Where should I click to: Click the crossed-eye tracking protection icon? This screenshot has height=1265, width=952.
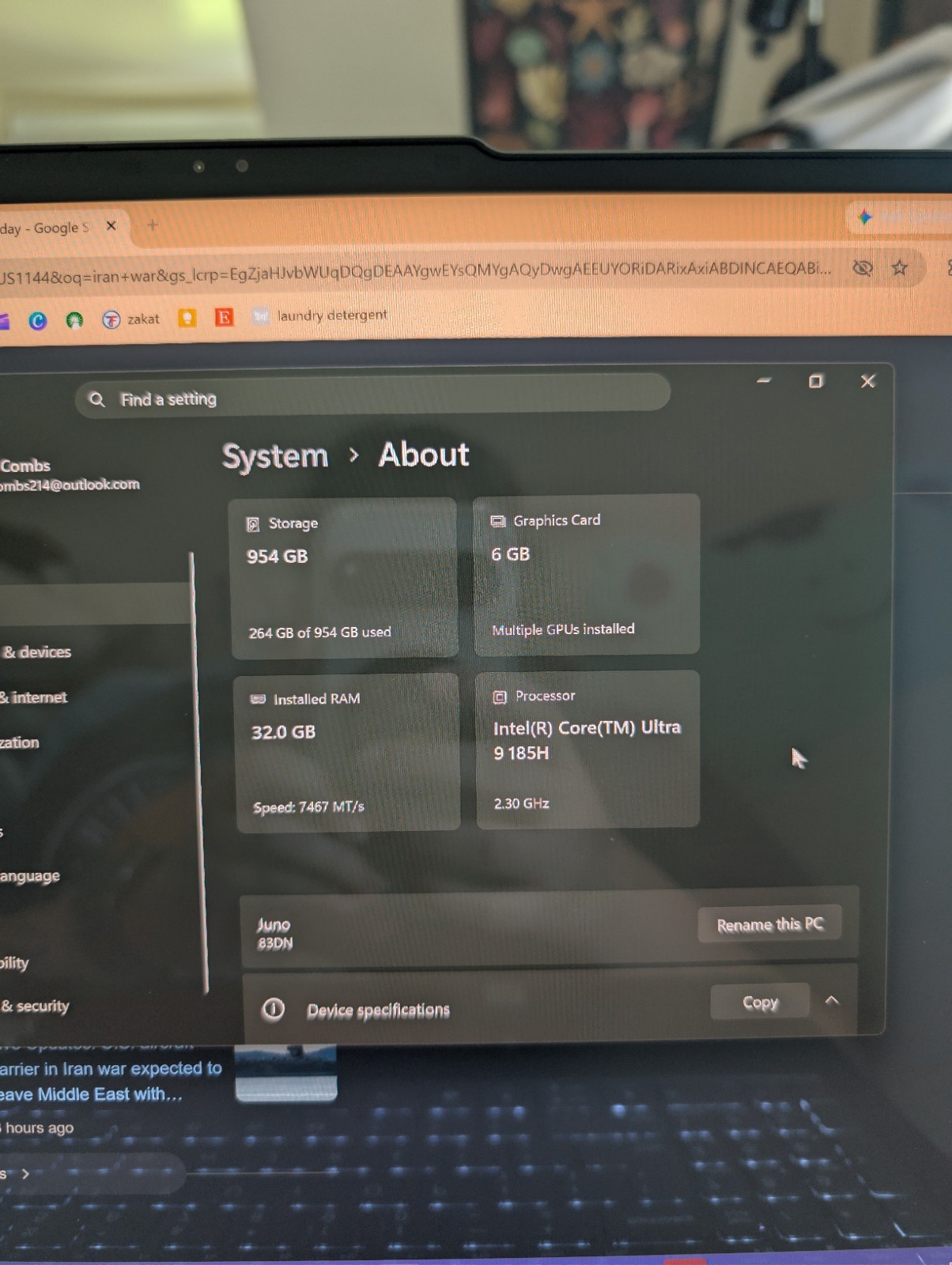point(863,268)
